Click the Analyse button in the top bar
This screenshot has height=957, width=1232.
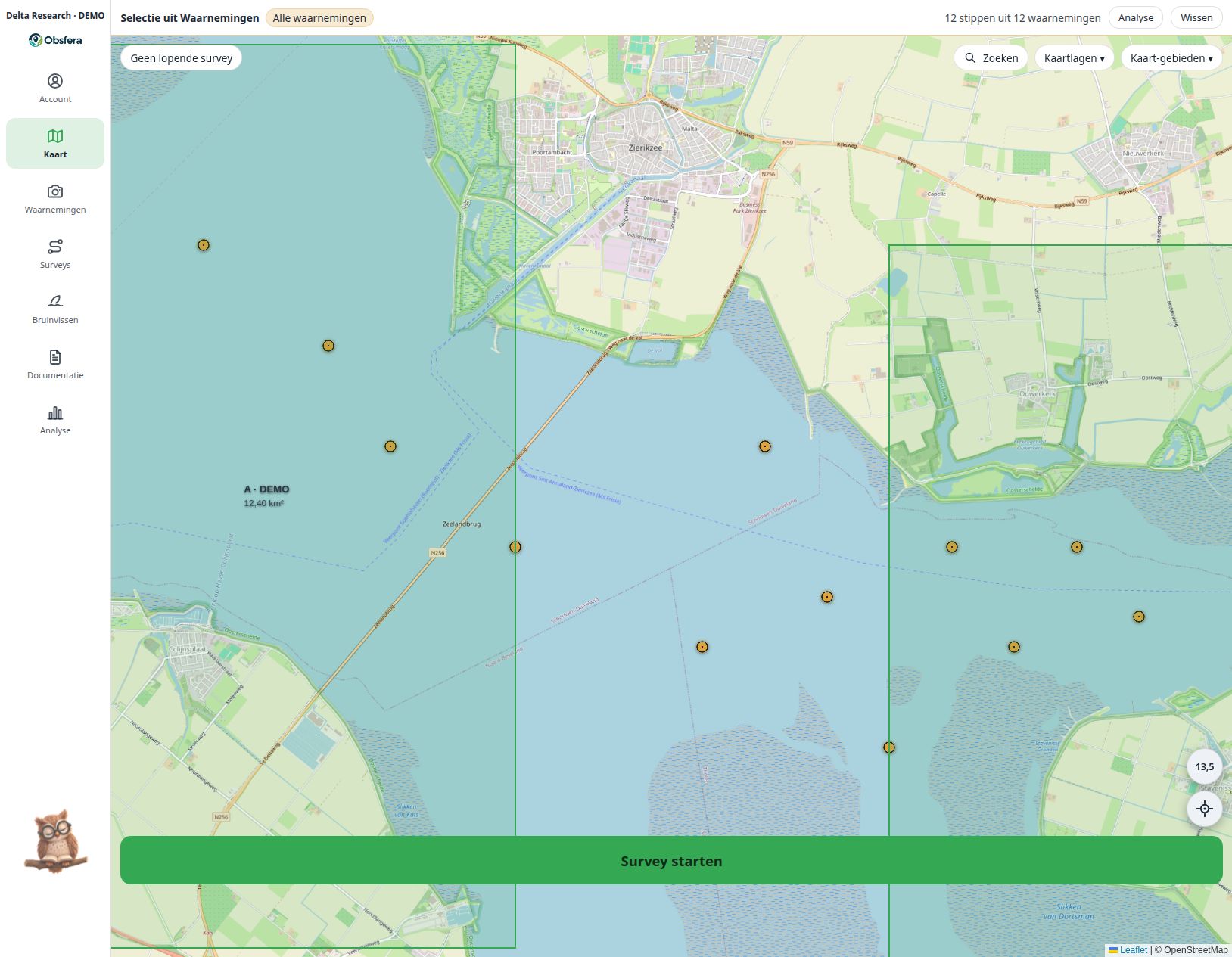(x=1136, y=17)
